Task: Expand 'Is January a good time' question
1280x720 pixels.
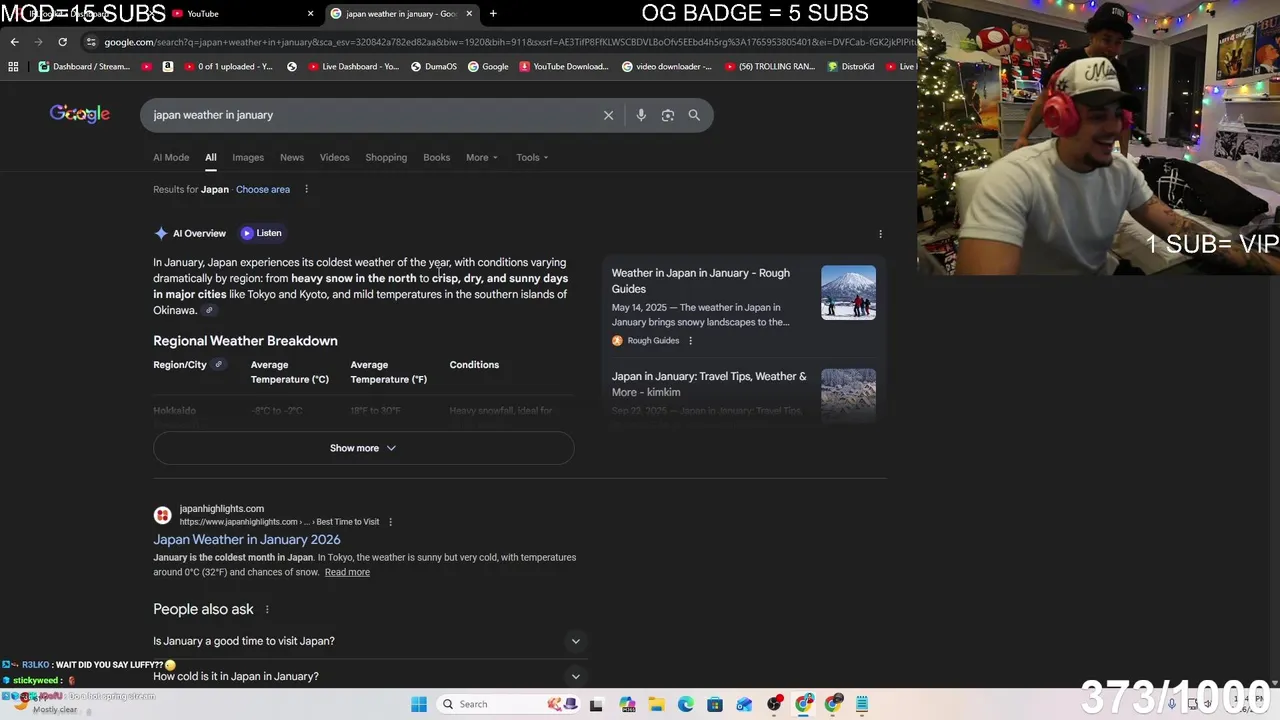Action: click(x=368, y=641)
